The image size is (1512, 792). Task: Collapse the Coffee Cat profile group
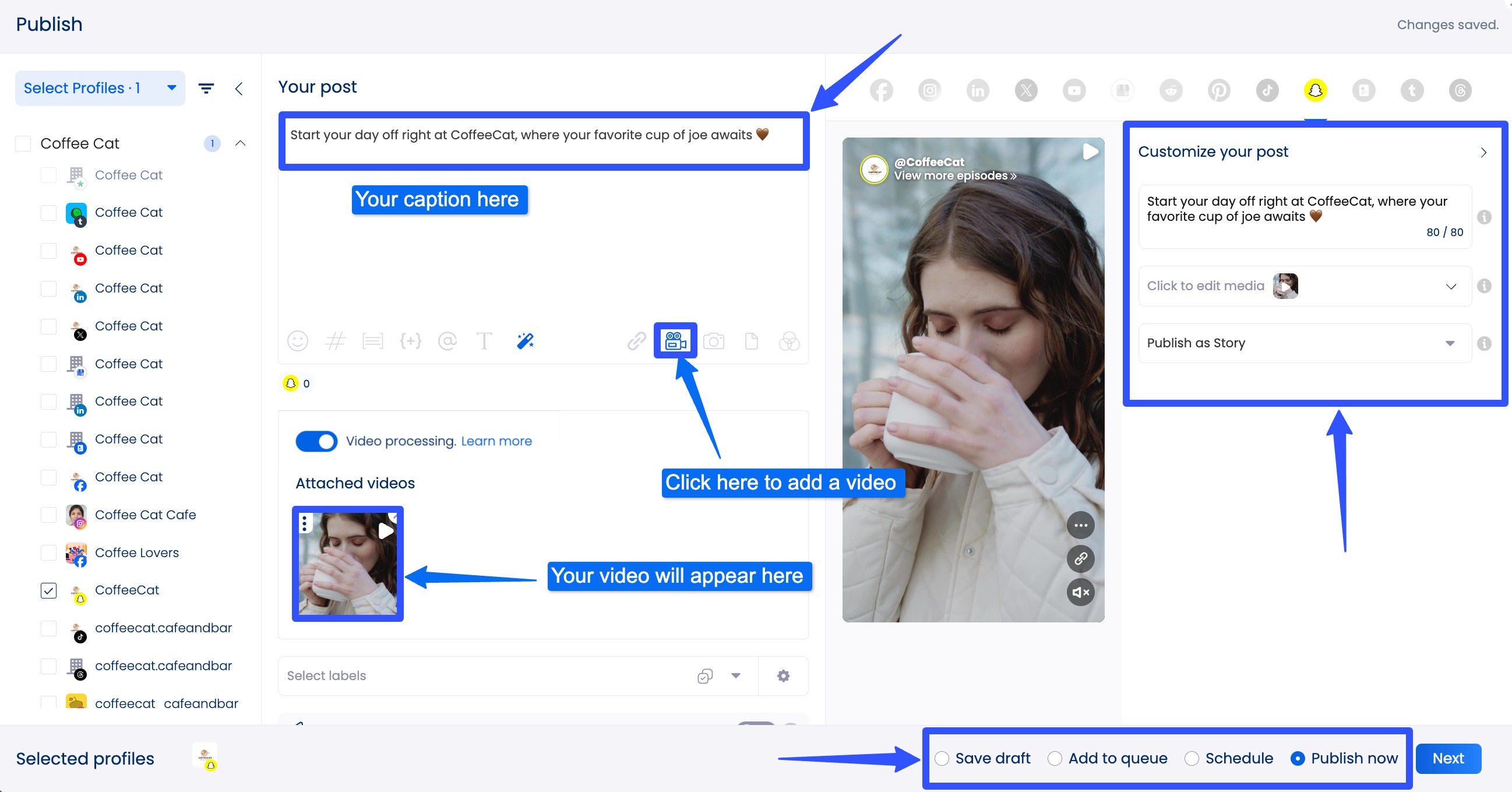(x=241, y=143)
